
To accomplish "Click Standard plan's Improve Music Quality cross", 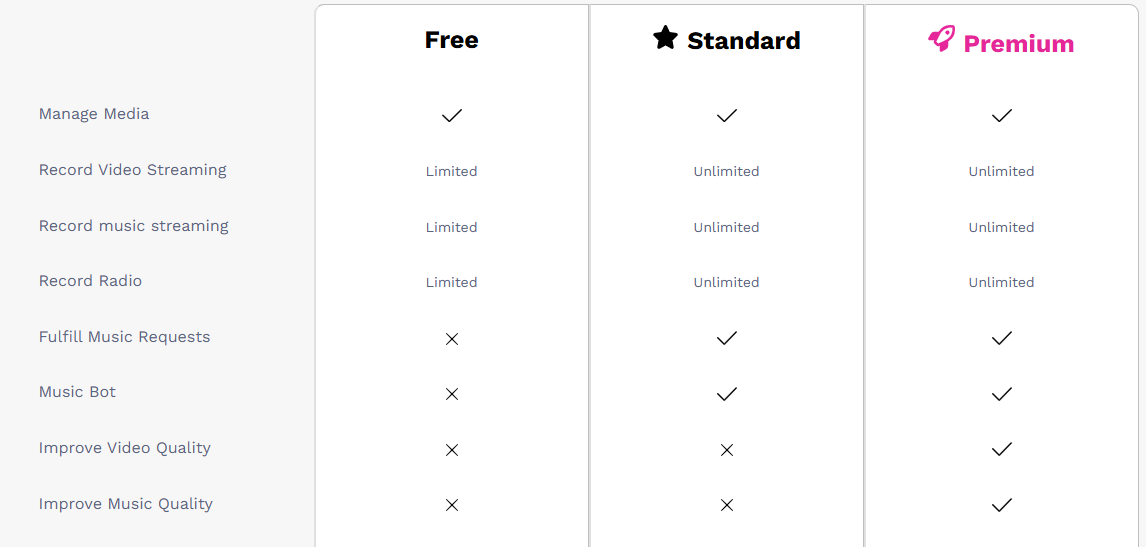I will pyautogui.click(x=727, y=505).
